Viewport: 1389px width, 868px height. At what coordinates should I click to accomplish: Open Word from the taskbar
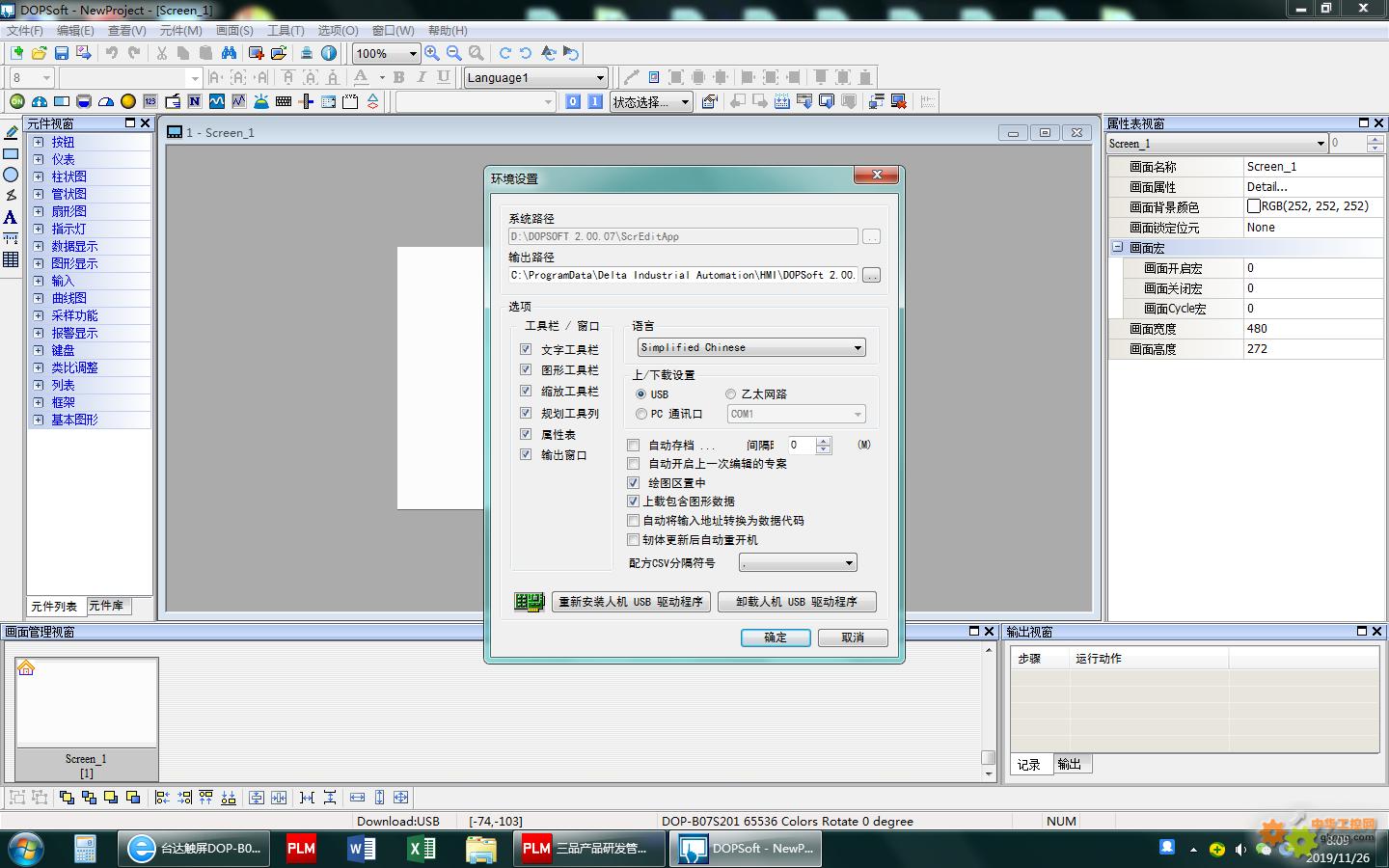click(x=362, y=849)
